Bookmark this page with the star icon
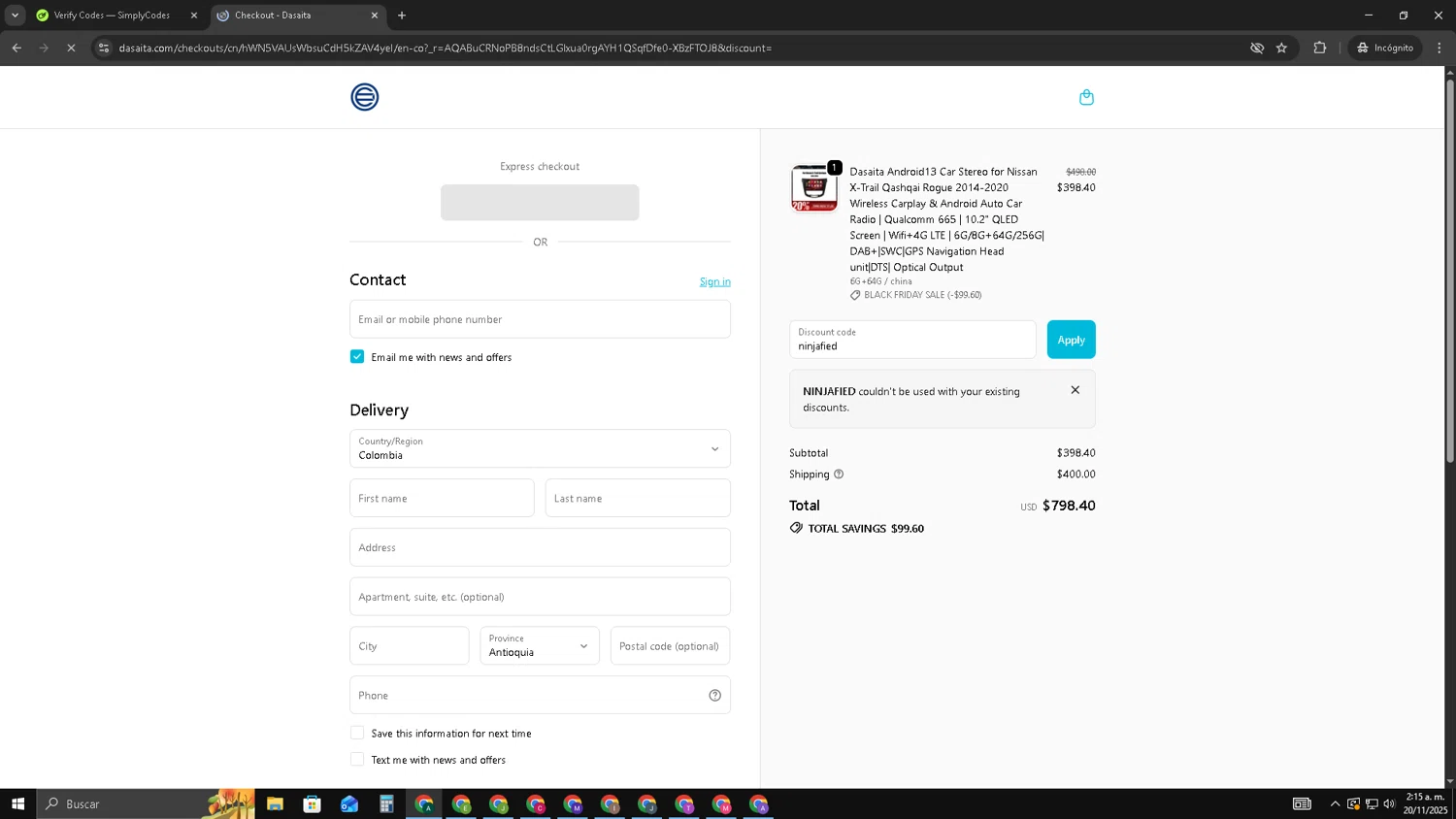Viewport: 1456px width, 819px height. (1281, 48)
